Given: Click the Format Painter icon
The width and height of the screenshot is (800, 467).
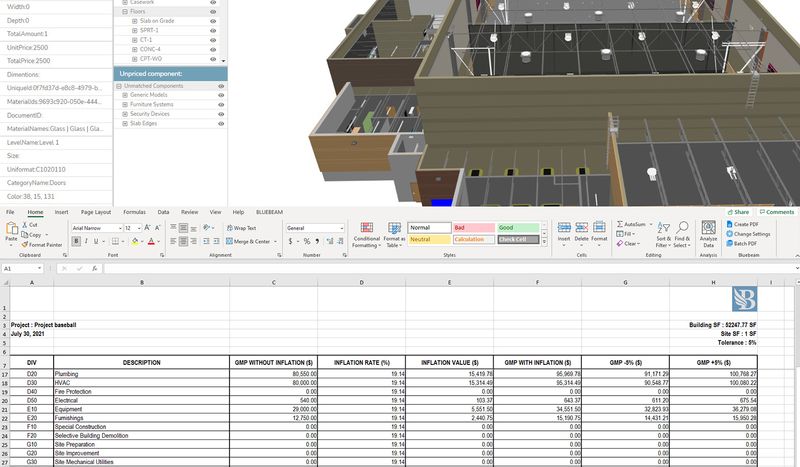Looking at the screenshot, I should tap(24, 244).
